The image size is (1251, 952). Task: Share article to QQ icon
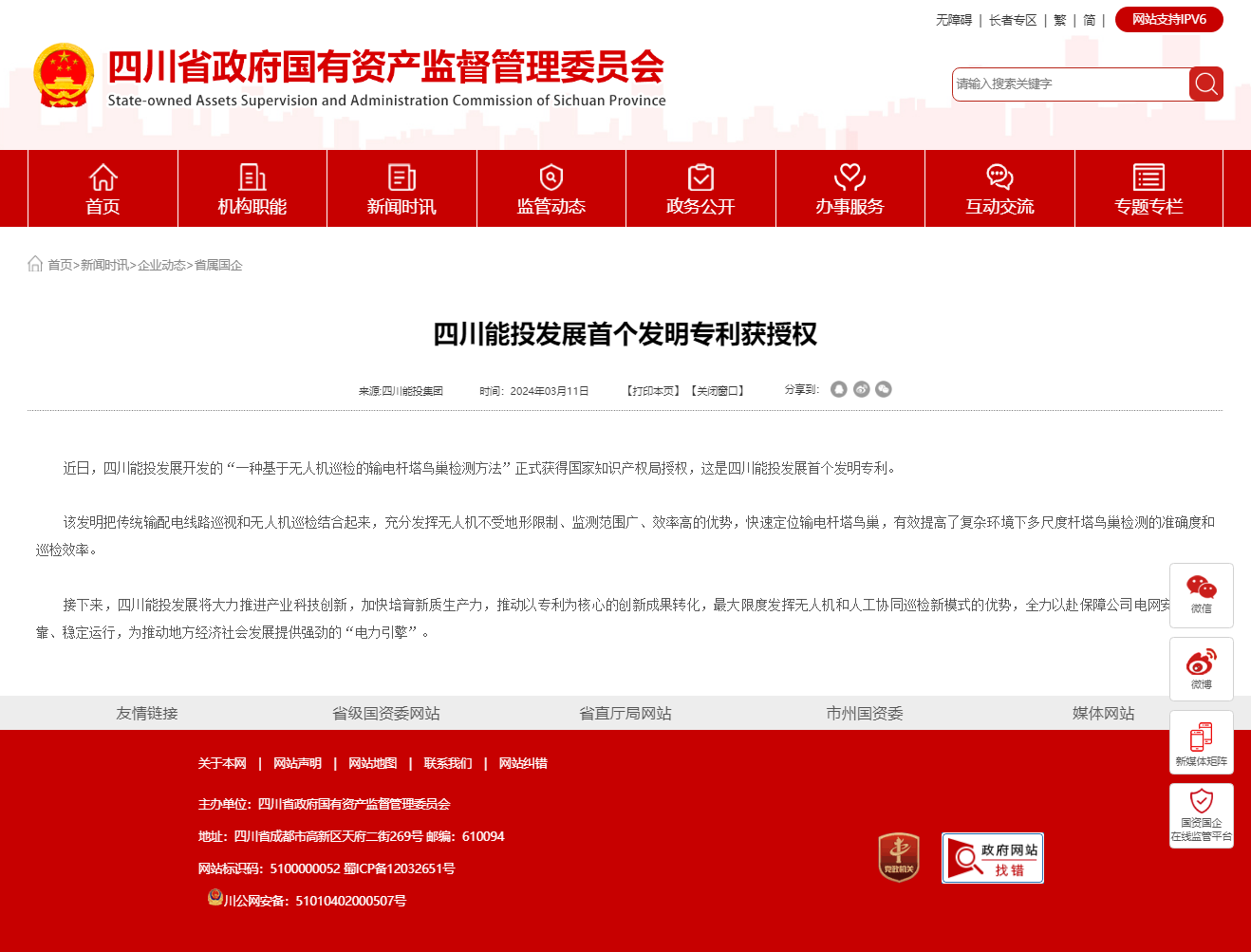(839, 389)
